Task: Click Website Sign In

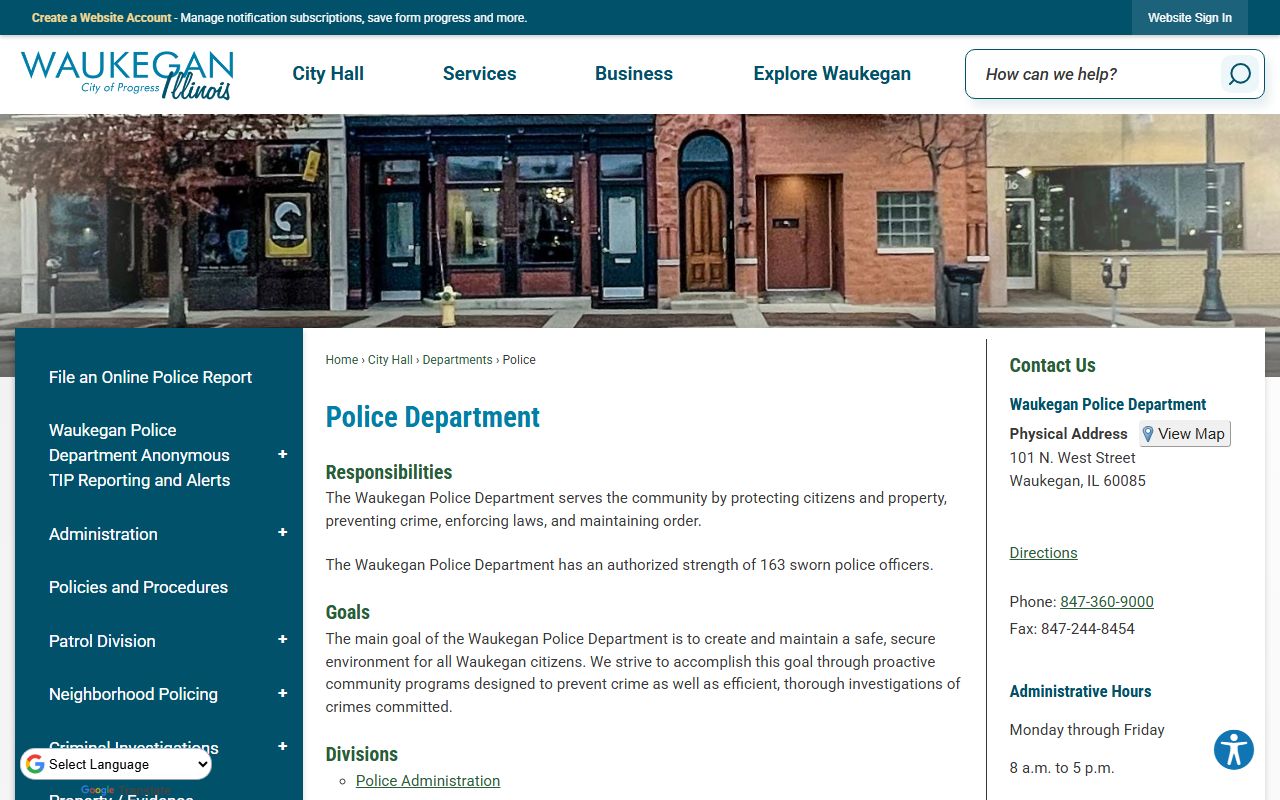Action: (x=1189, y=18)
